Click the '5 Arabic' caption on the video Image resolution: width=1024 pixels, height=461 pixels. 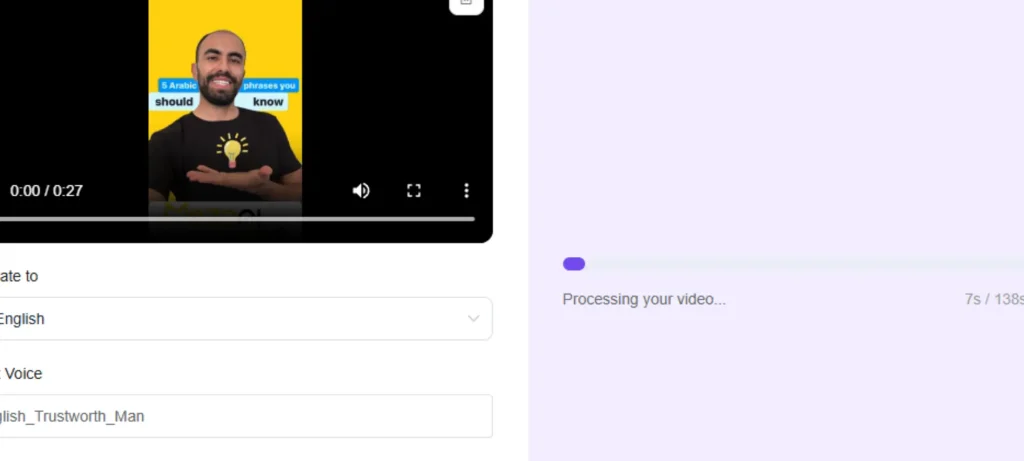[x=178, y=86]
